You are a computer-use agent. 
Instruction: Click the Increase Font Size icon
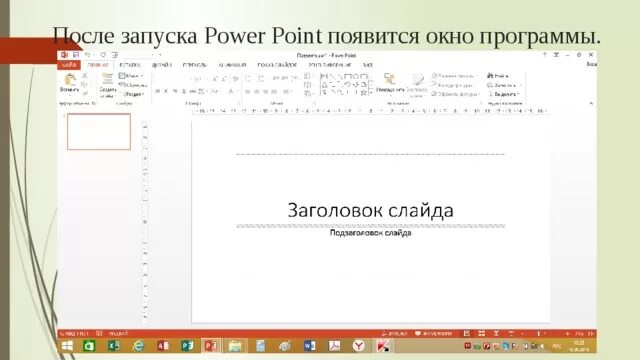pos(216,79)
